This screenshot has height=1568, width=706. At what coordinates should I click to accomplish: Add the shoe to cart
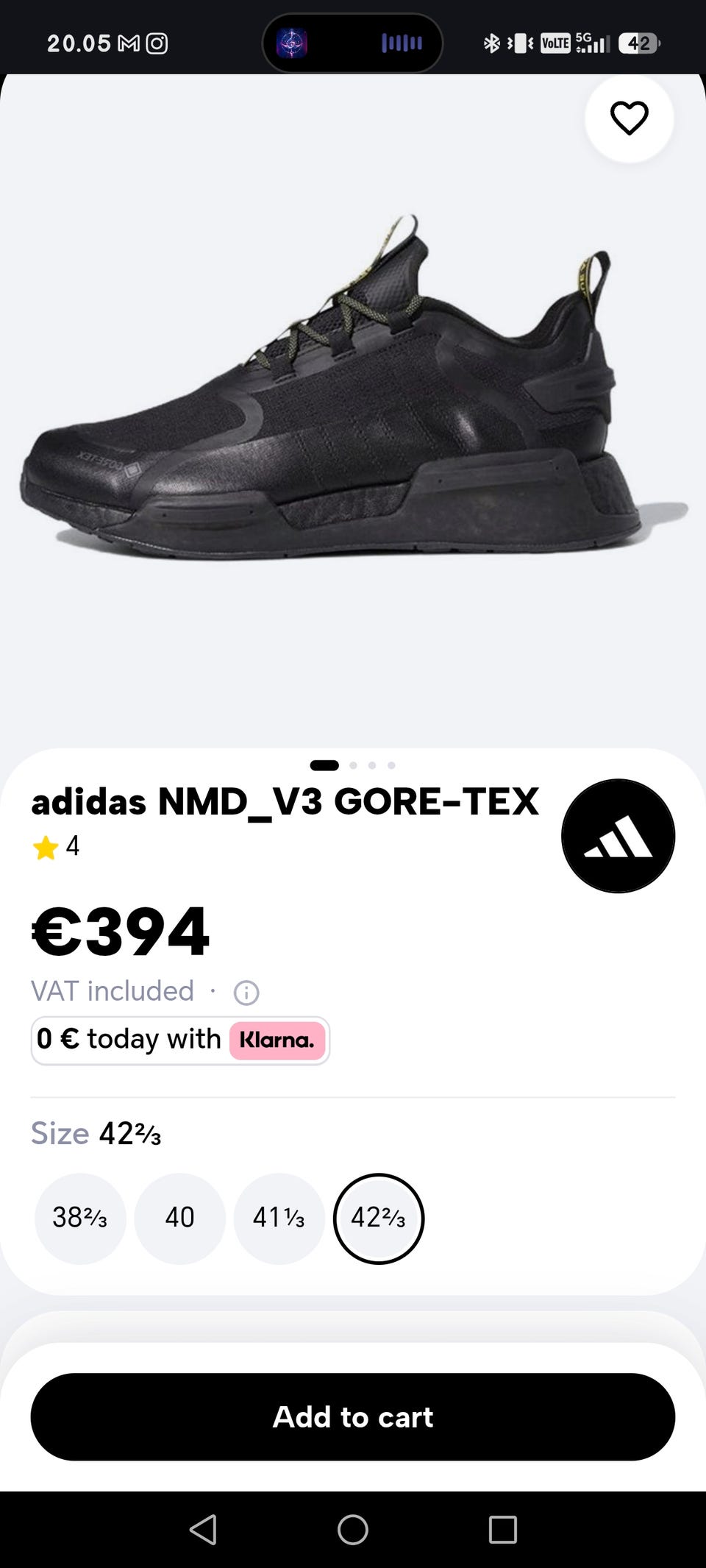pyautogui.click(x=353, y=1416)
